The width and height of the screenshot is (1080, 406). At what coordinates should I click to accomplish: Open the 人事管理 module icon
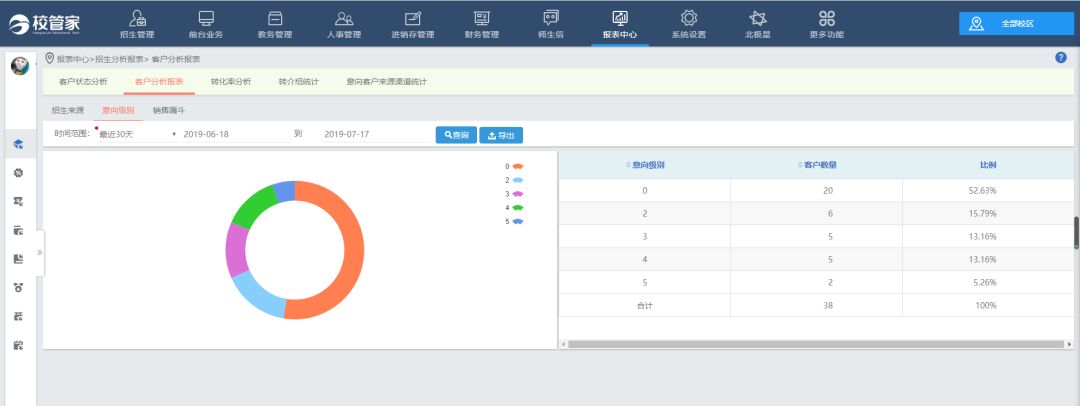tap(344, 18)
